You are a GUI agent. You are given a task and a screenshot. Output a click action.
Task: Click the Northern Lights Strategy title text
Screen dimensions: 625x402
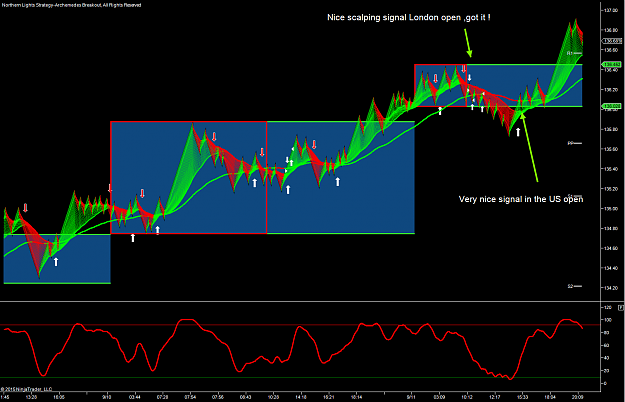pyautogui.click(x=71, y=5)
